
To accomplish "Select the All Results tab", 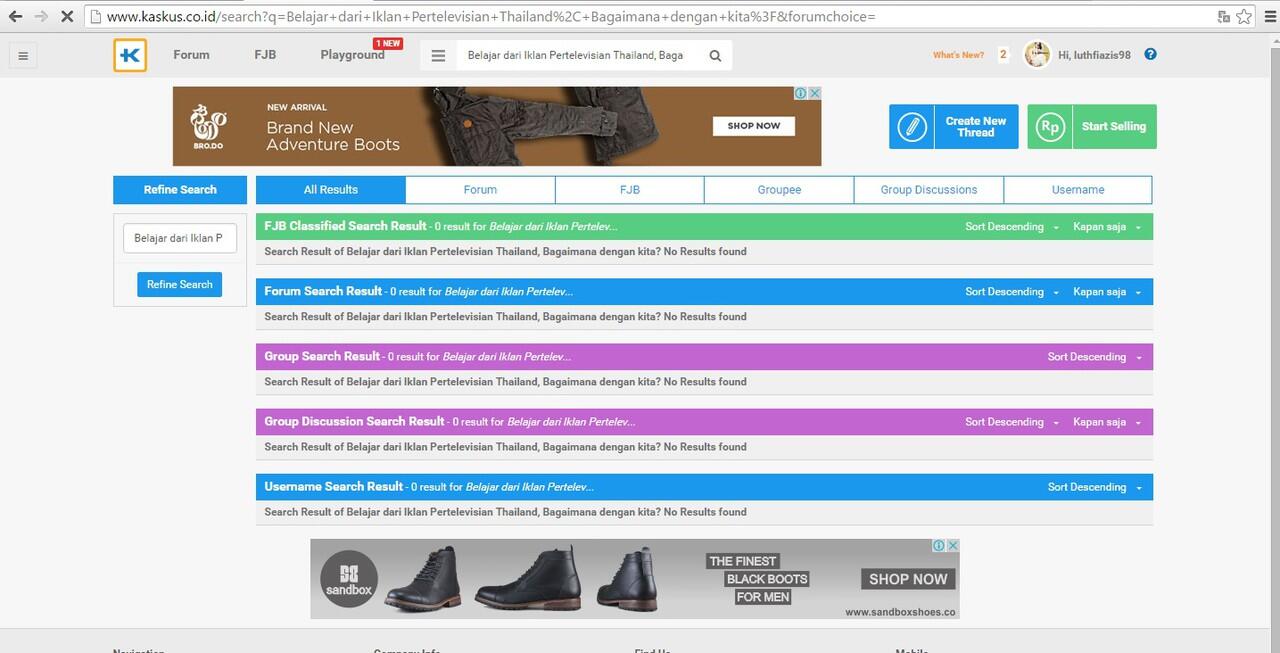I will (331, 190).
